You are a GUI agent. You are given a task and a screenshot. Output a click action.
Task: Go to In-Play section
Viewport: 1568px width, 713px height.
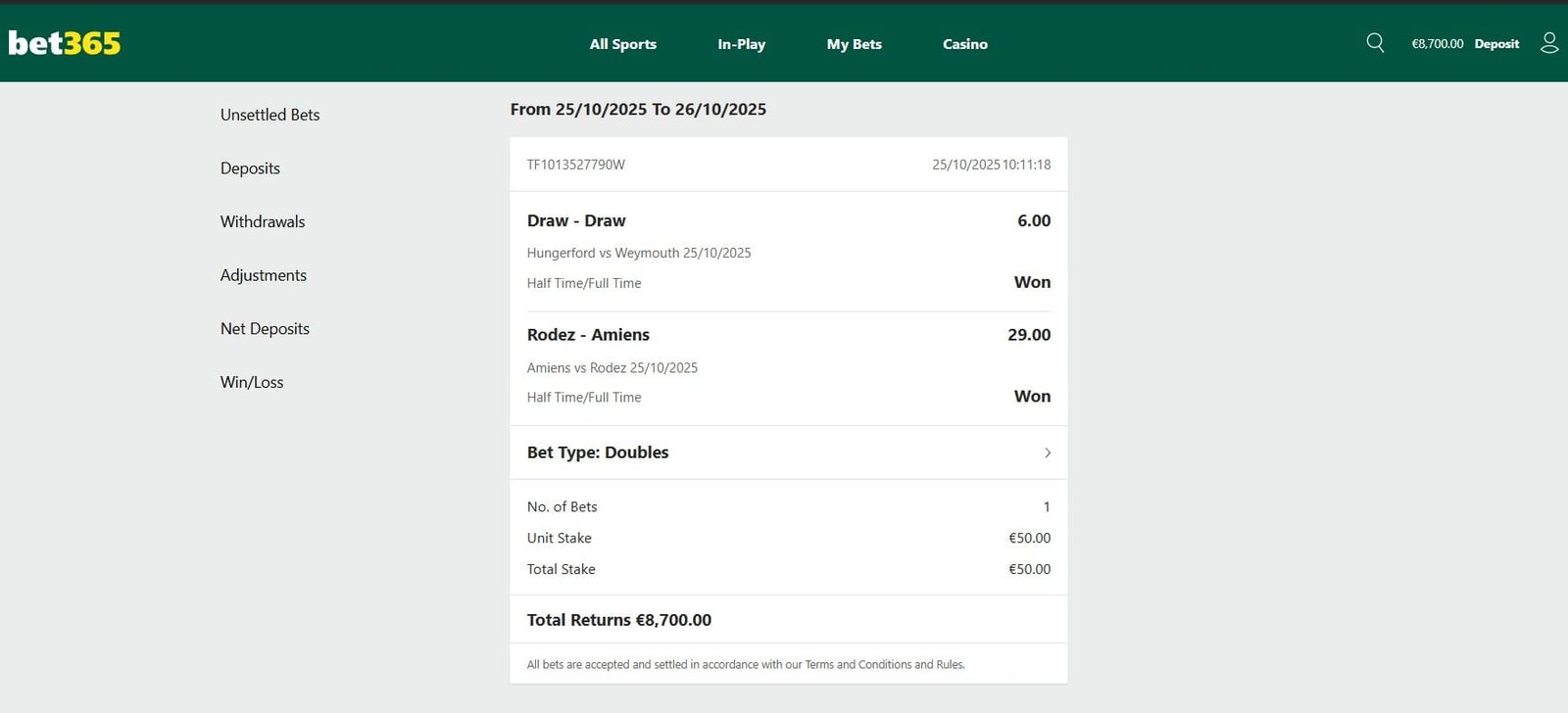741,44
